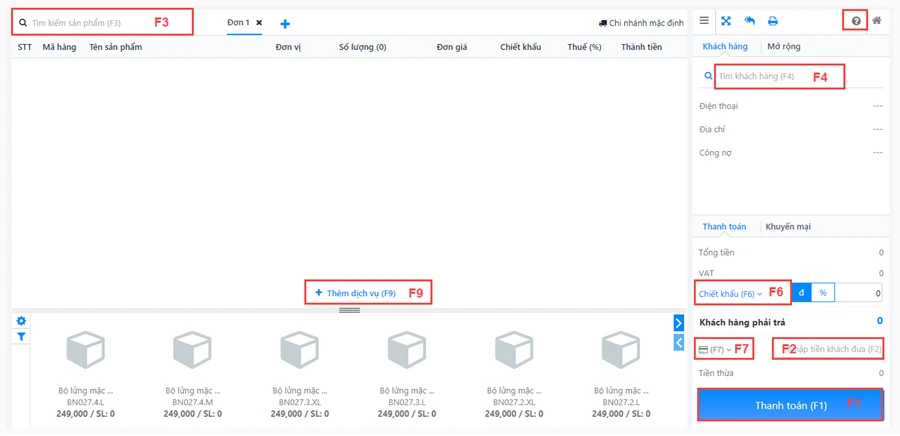Expand Chiết khấu (F6) dropdown
900x436 pixels.
[x=730, y=294]
